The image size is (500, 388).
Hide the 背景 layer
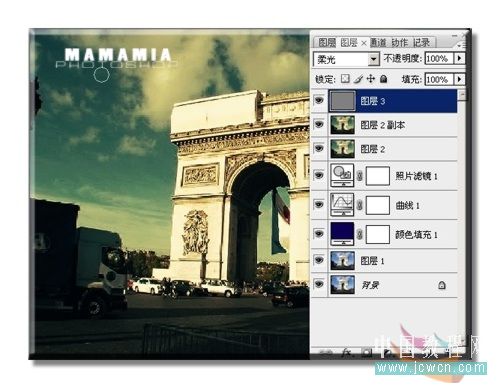pos(319,284)
